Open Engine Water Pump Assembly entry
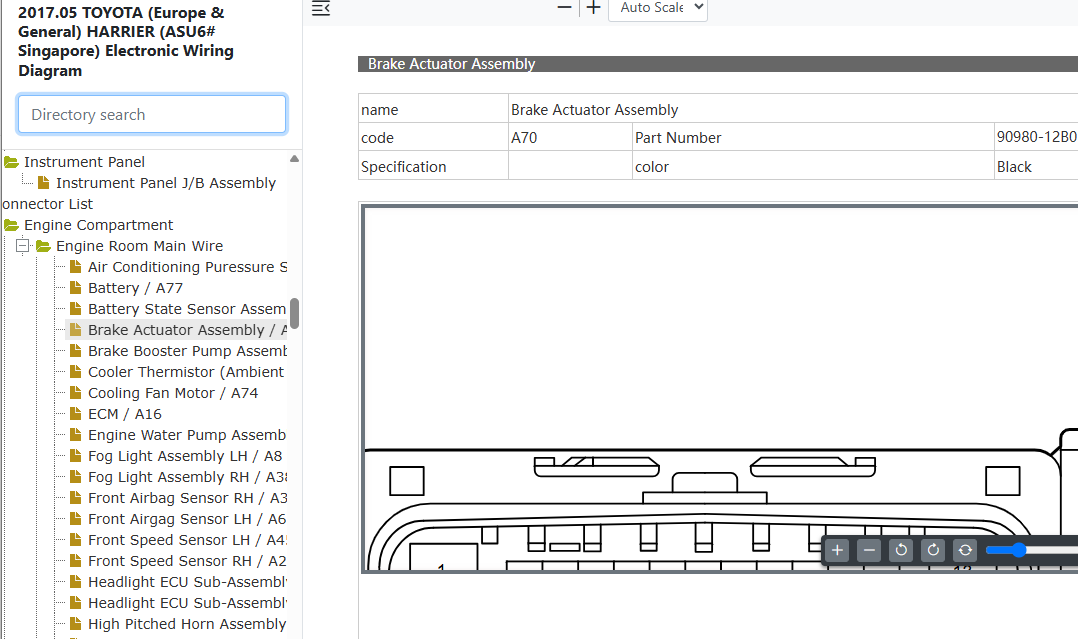Screen dimensions: 1078x639 pos(187,435)
